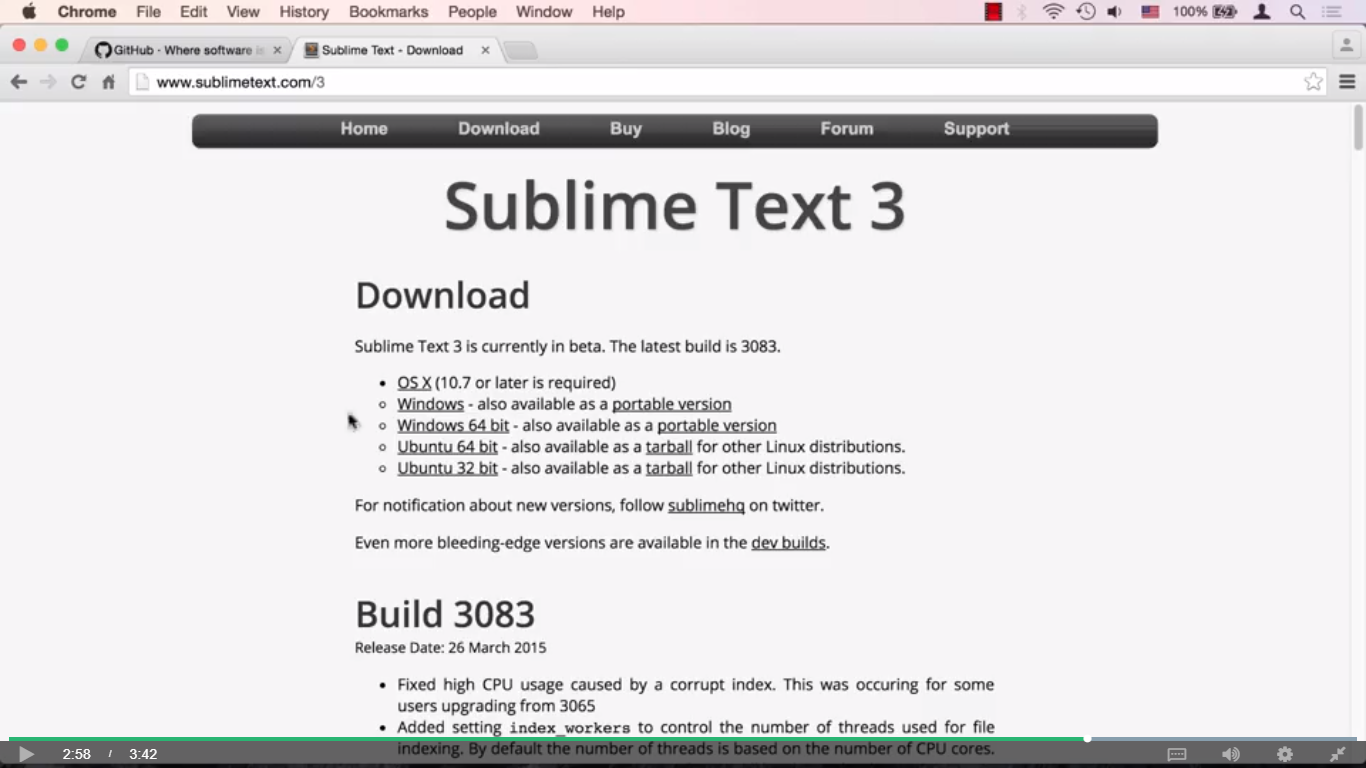Click the Build 3083 heading
This screenshot has width=1366, height=768.
click(x=445, y=614)
